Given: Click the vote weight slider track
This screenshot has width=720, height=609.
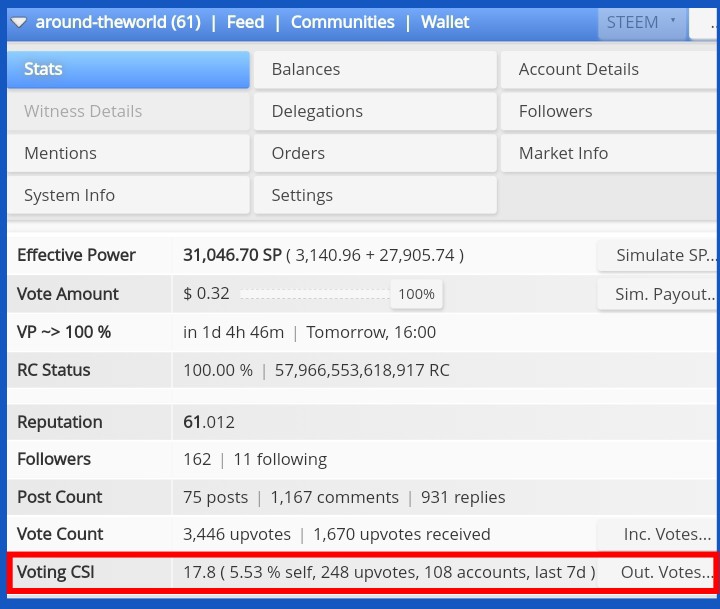Looking at the screenshot, I should coord(315,294).
